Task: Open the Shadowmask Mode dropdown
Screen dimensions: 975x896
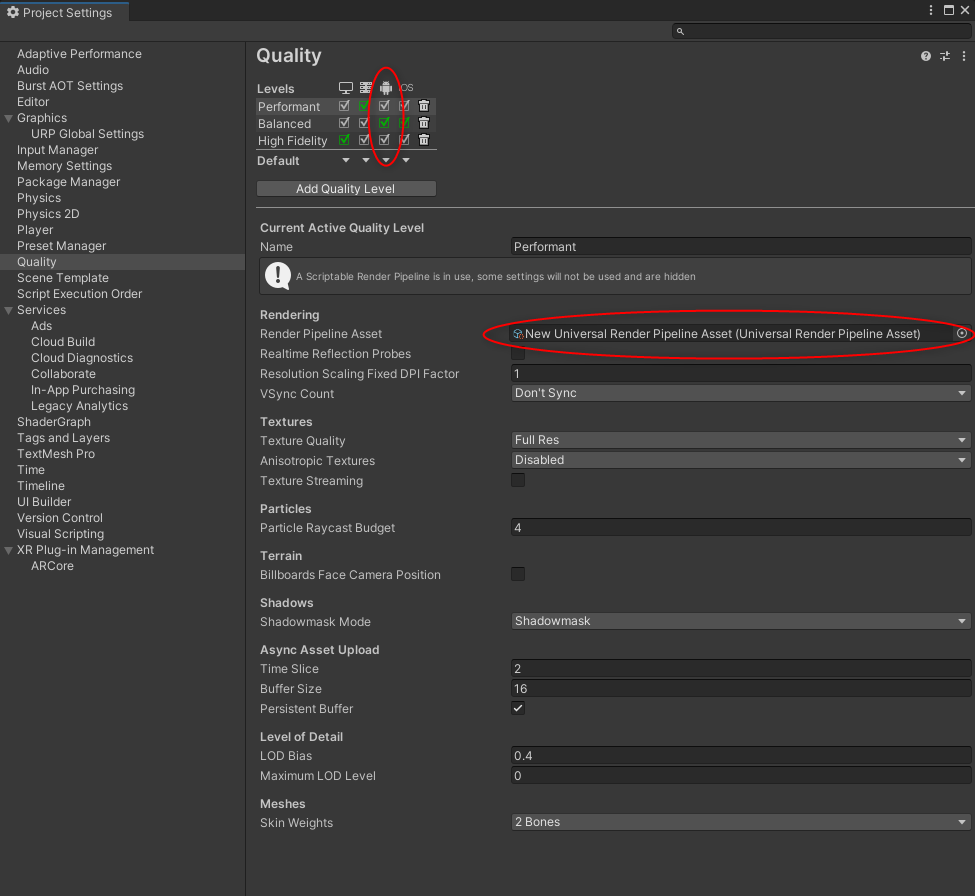Action: pyautogui.click(x=741, y=621)
